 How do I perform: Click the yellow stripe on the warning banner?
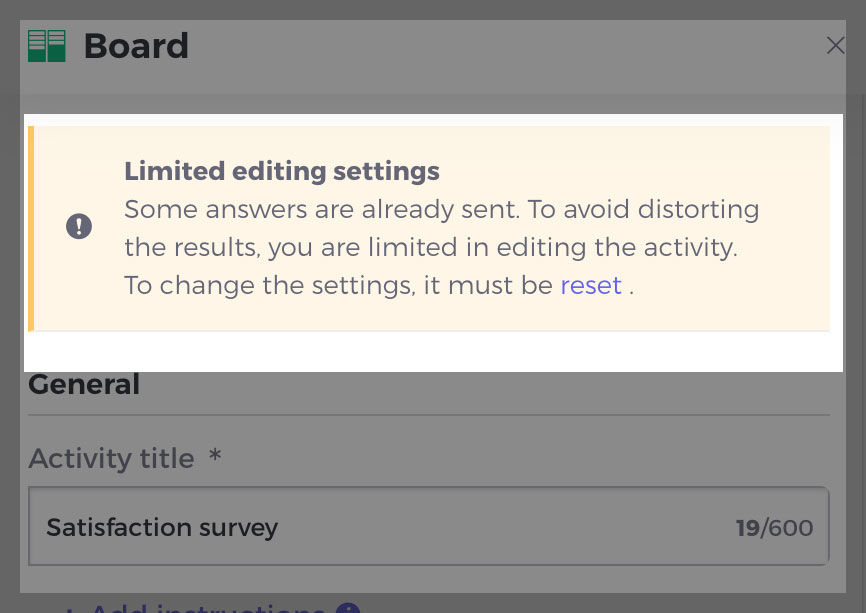31,228
